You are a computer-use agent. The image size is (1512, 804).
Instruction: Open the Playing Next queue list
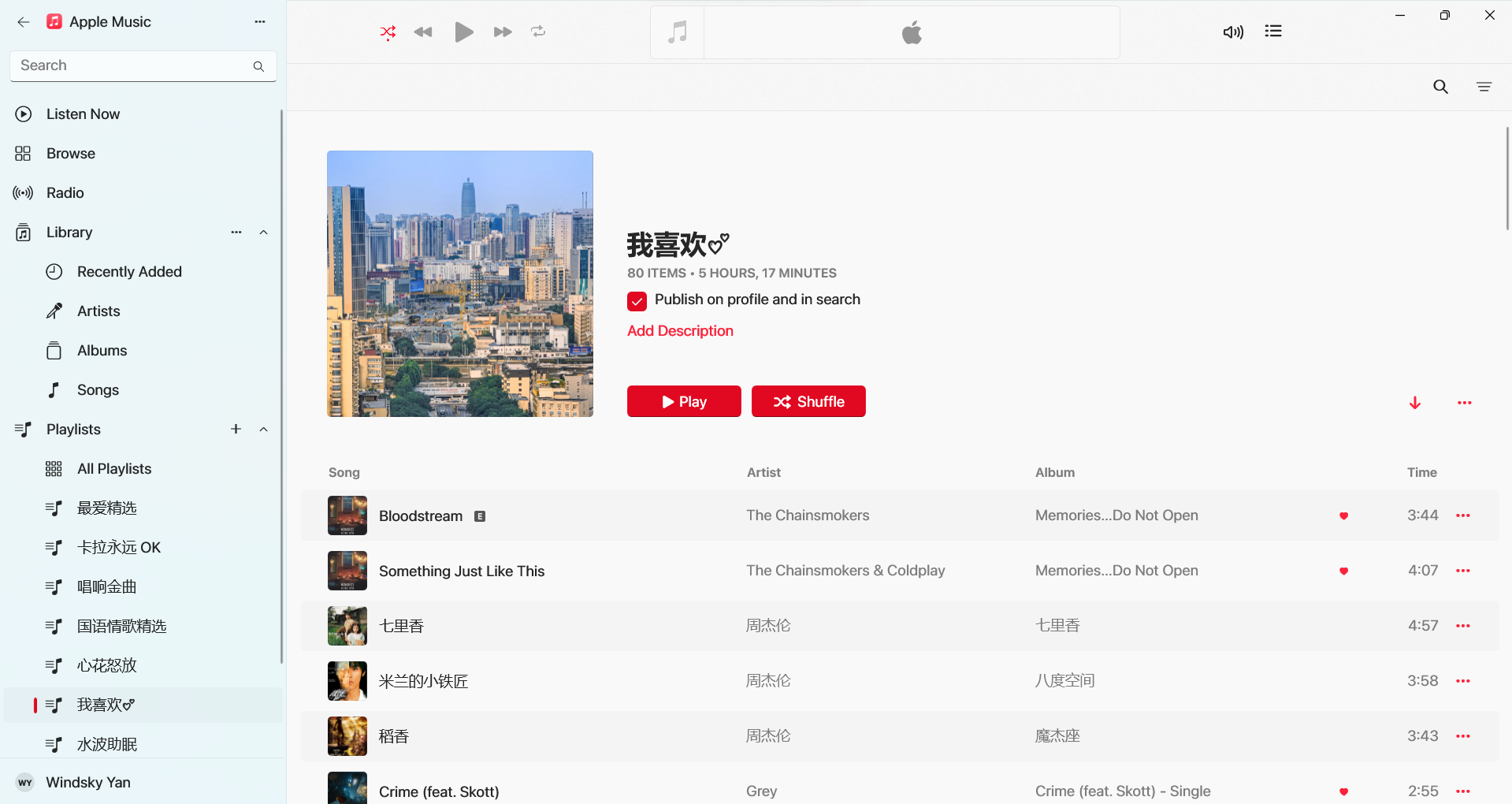point(1273,32)
